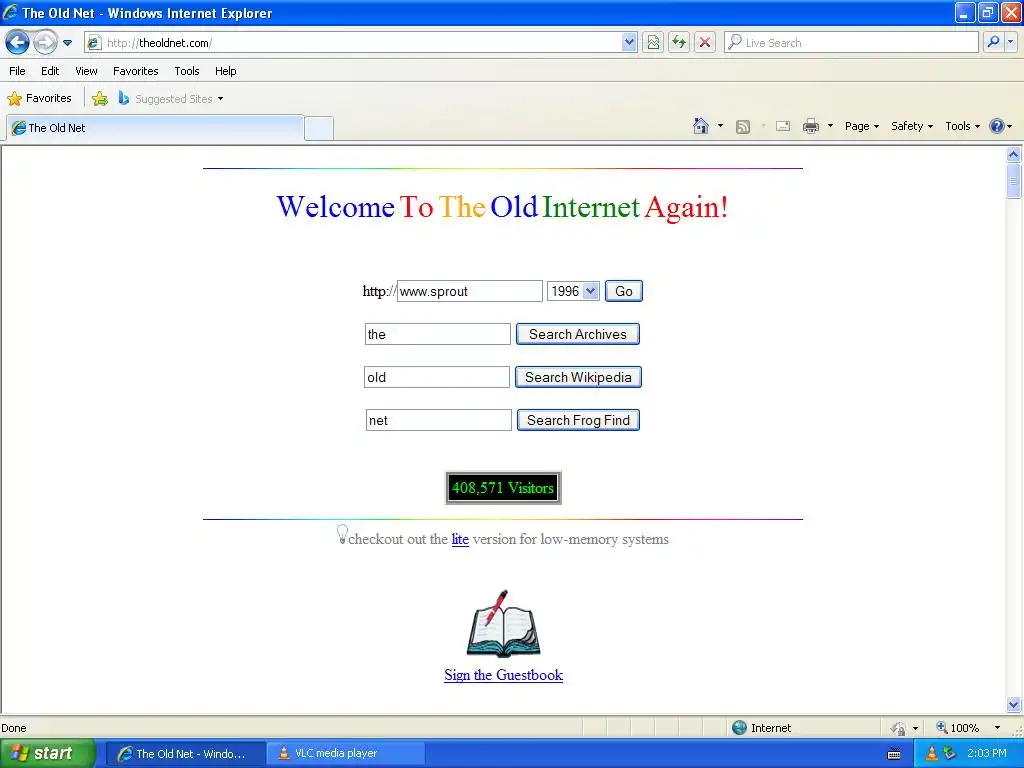Click the Welcome To The Old Internet heading
Image resolution: width=1024 pixels, height=768 pixels.
point(502,207)
